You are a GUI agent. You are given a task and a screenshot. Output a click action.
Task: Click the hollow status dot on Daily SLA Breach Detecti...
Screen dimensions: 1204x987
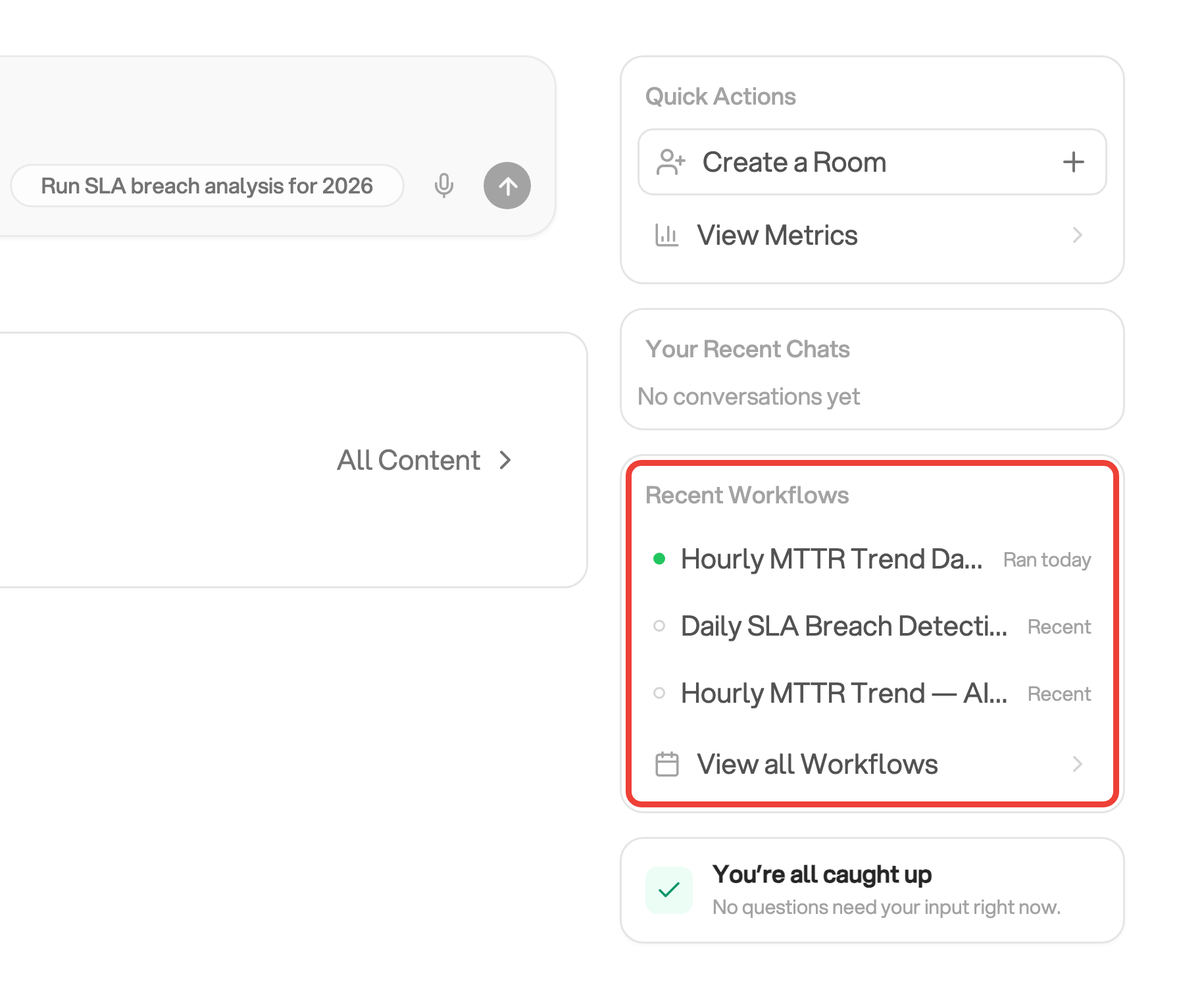[659, 626]
